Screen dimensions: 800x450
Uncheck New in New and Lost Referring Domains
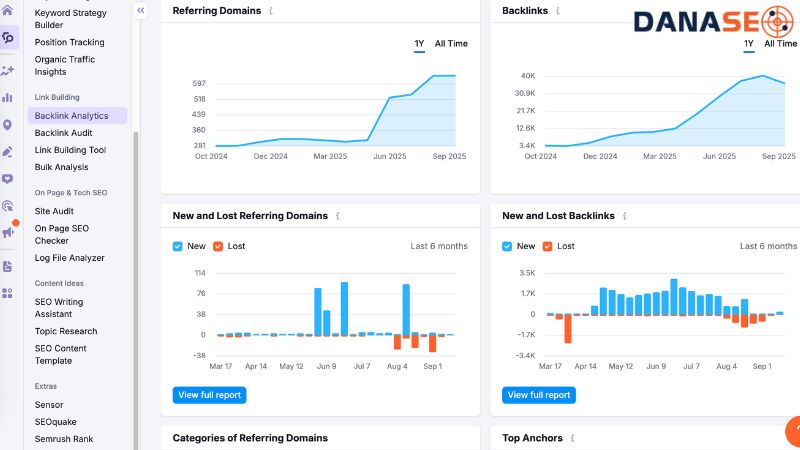[x=178, y=246]
